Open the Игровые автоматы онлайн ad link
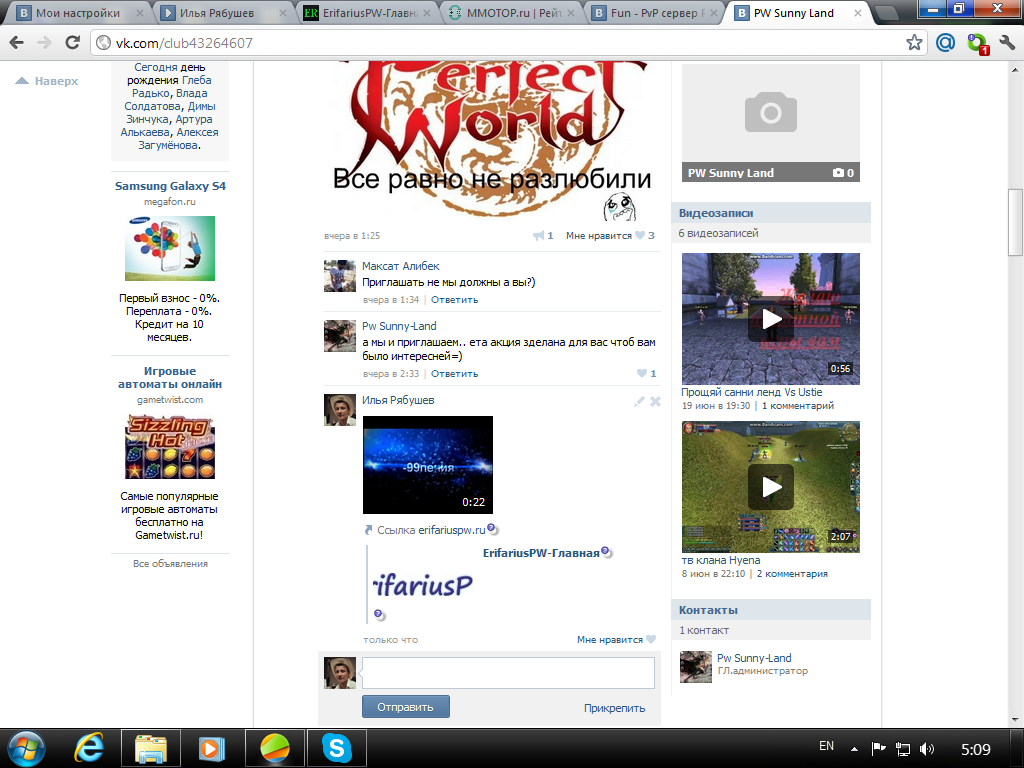The width and height of the screenshot is (1024, 768). 170,377
